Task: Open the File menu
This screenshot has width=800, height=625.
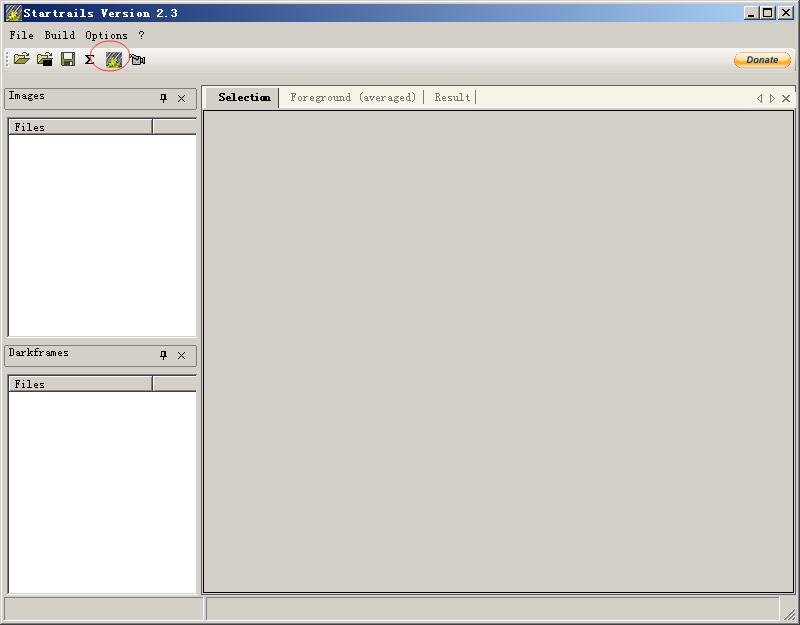Action: pos(21,35)
